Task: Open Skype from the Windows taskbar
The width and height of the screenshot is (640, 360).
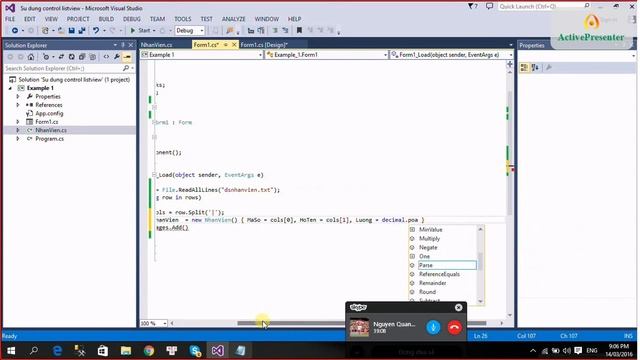Action: [195, 351]
